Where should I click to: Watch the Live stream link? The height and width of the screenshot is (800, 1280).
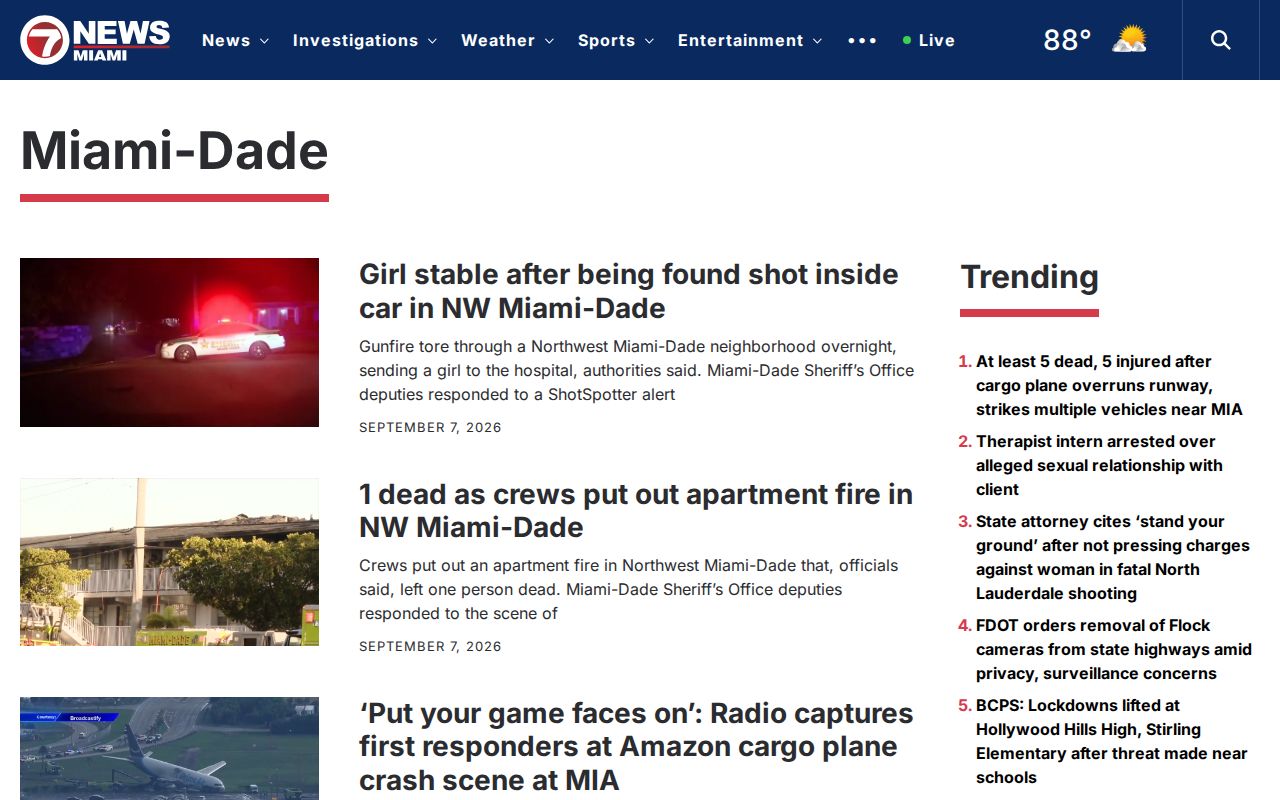tap(929, 40)
